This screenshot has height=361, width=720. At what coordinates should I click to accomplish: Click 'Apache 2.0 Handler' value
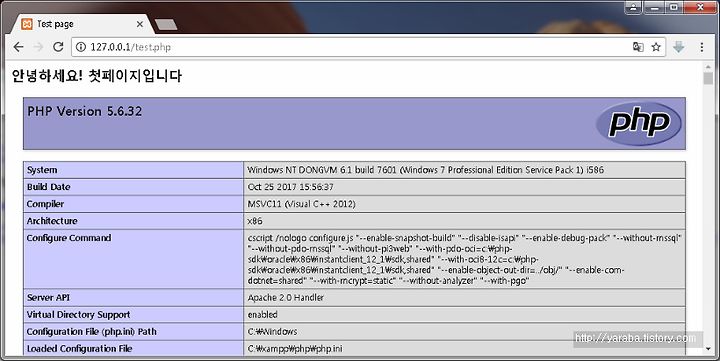coord(286,298)
